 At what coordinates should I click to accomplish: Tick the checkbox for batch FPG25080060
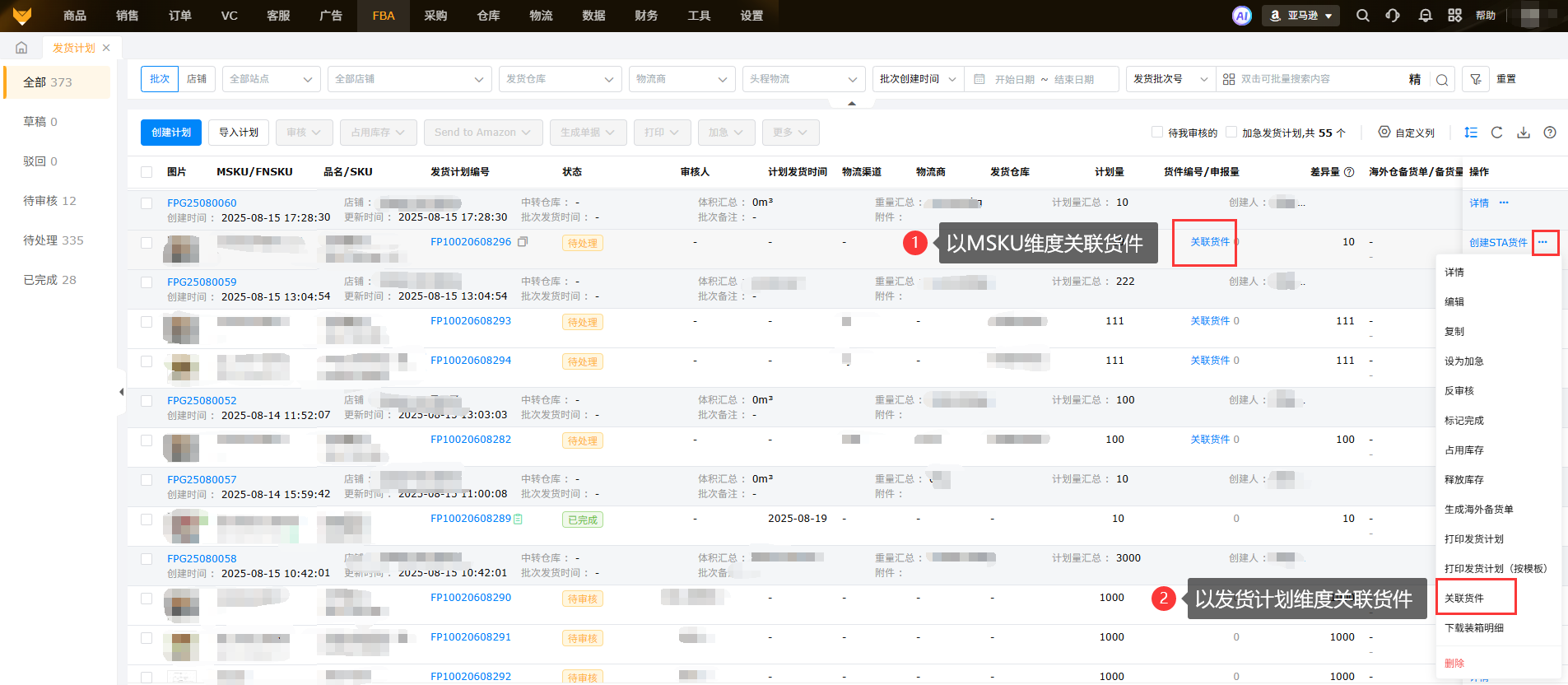(x=147, y=203)
